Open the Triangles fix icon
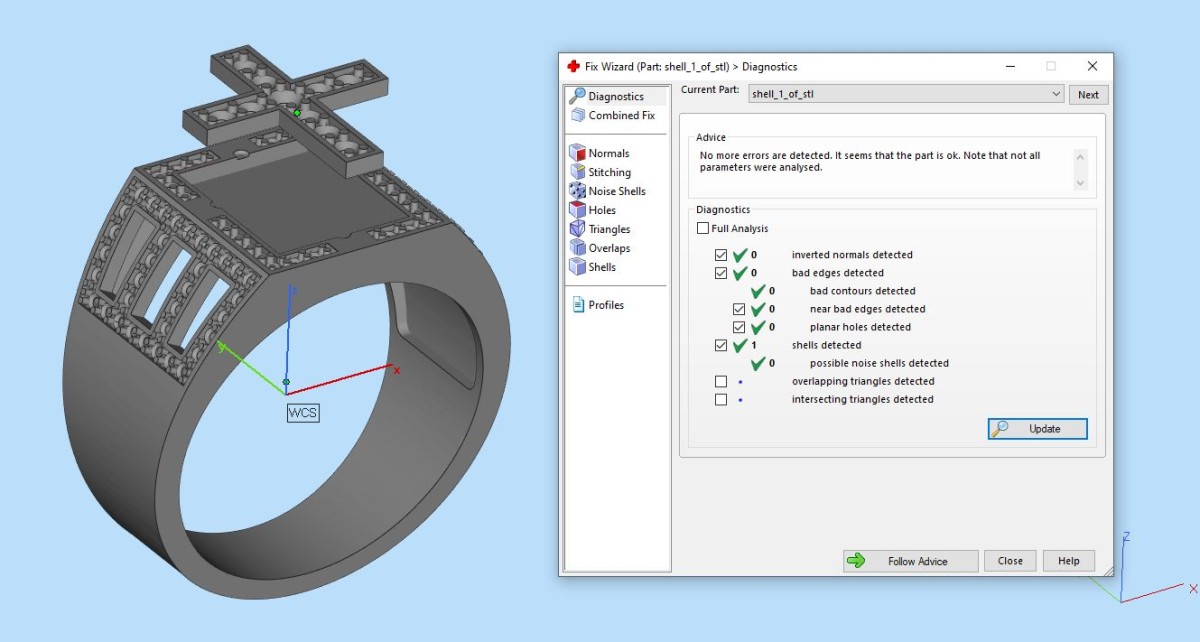 577,229
